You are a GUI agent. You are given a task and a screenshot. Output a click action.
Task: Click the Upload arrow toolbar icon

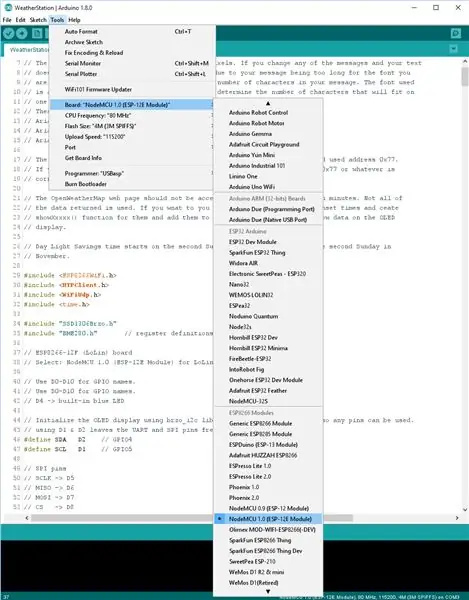pyautogui.click(x=21, y=34)
